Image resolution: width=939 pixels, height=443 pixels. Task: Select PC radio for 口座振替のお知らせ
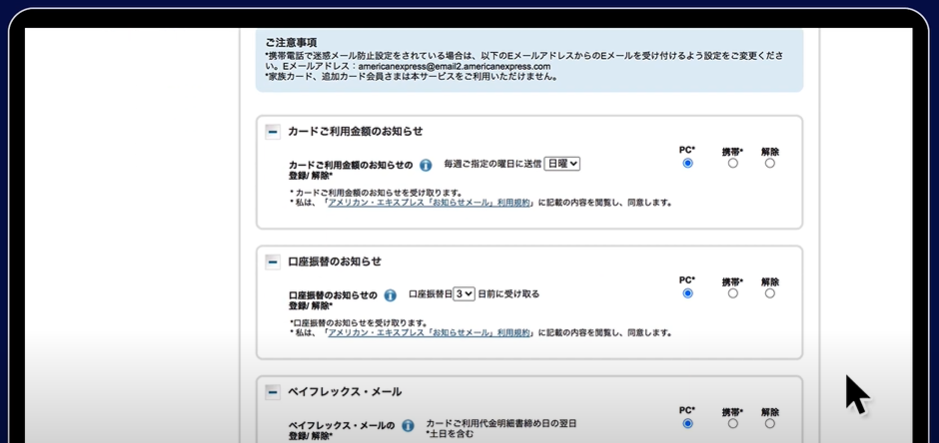[x=687, y=294]
